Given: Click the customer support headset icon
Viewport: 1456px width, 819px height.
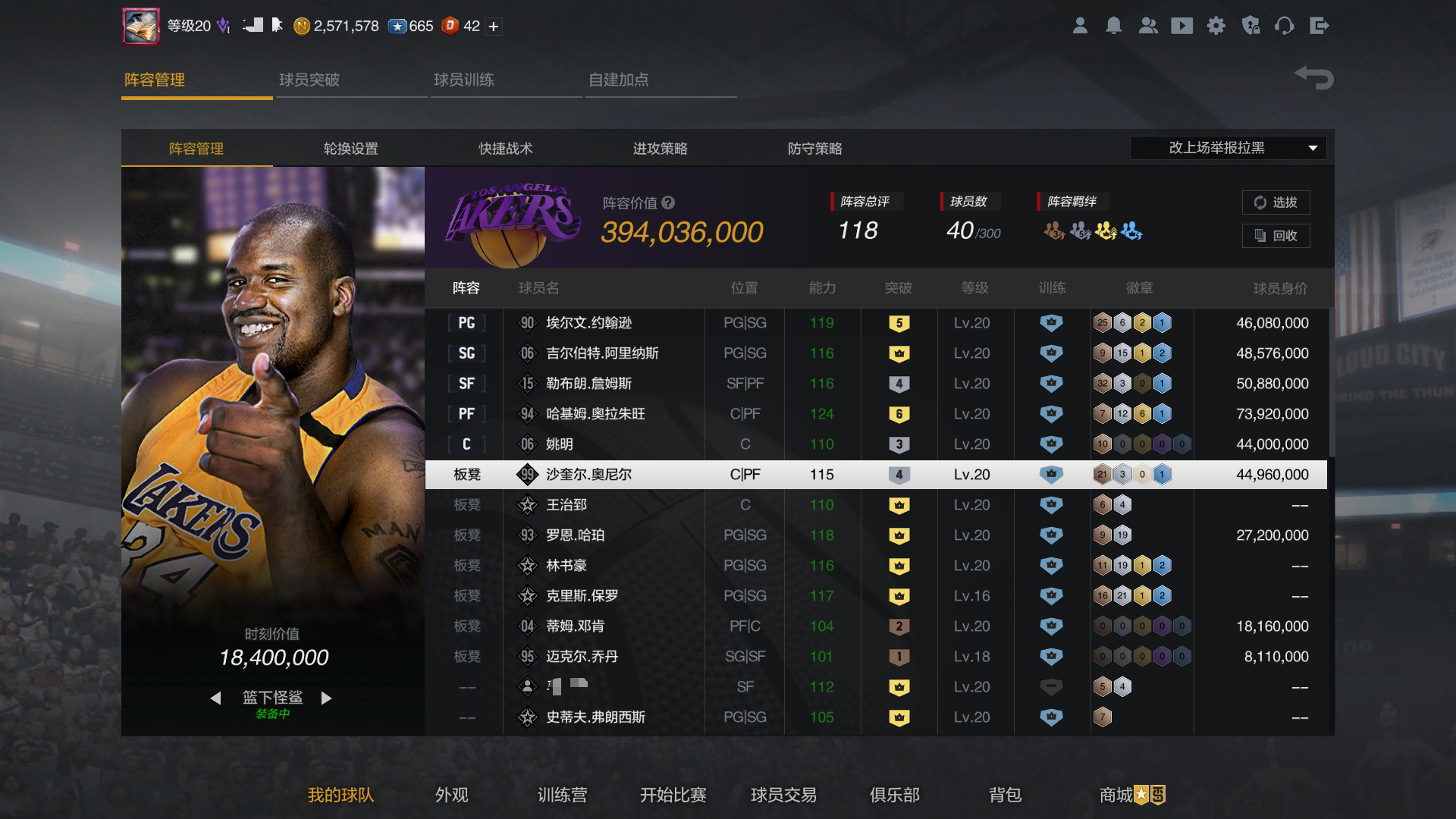Looking at the screenshot, I should coord(1284,26).
